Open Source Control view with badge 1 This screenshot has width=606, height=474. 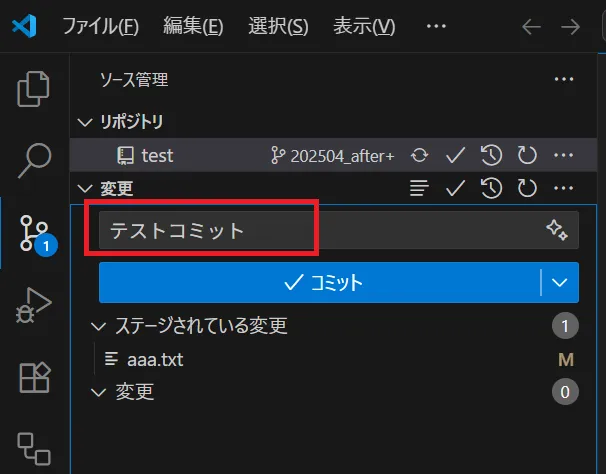pos(37,234)
